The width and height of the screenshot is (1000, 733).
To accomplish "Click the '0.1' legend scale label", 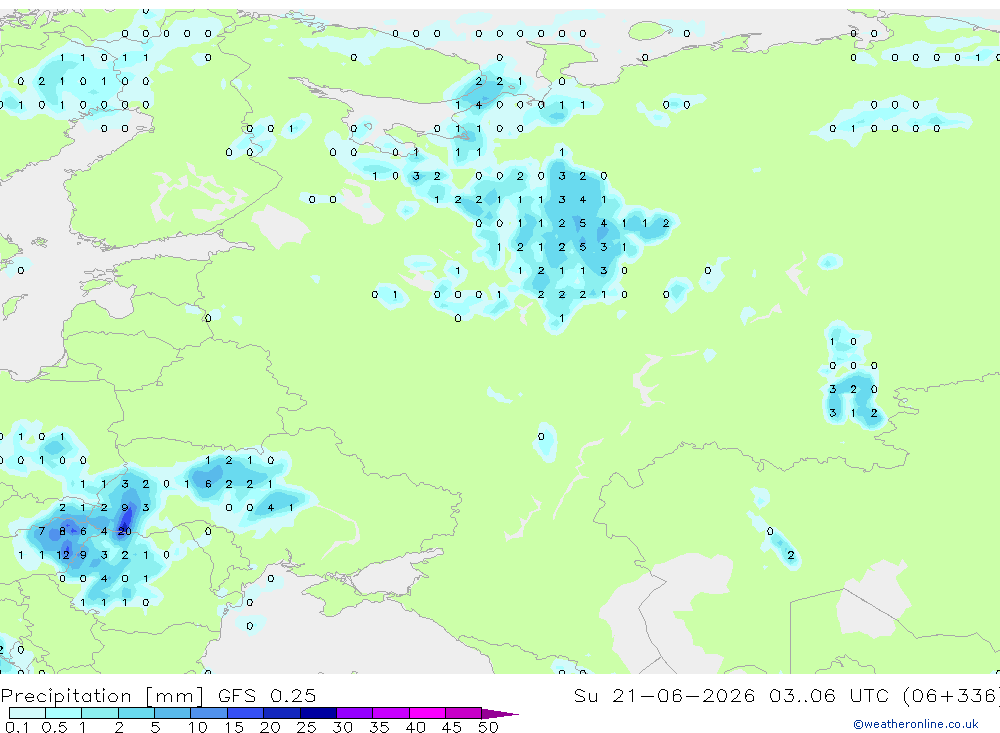I will pos(17,727).
